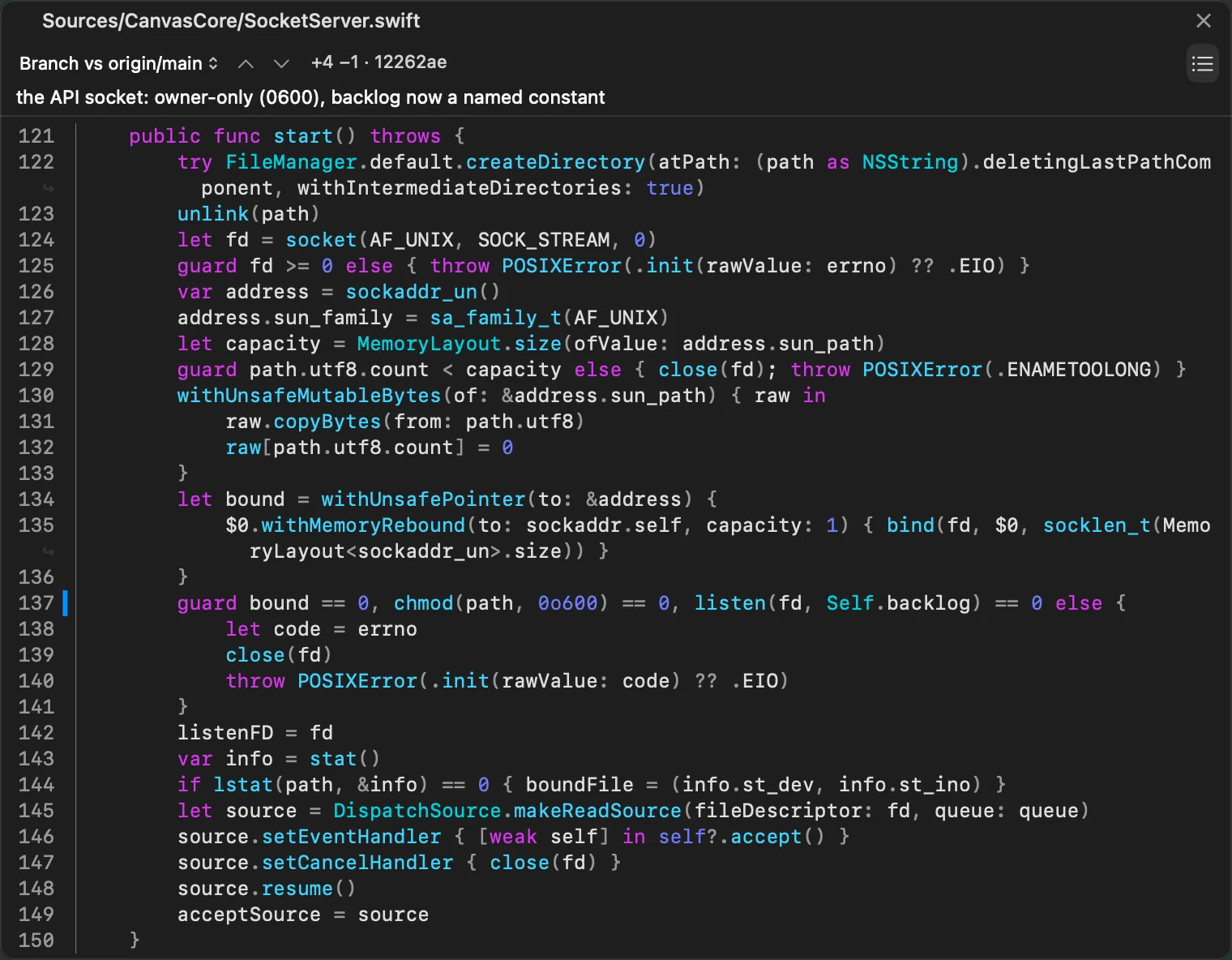Click line number 121
This screenshot has height=960, width=1232.
tap(36, 136)
